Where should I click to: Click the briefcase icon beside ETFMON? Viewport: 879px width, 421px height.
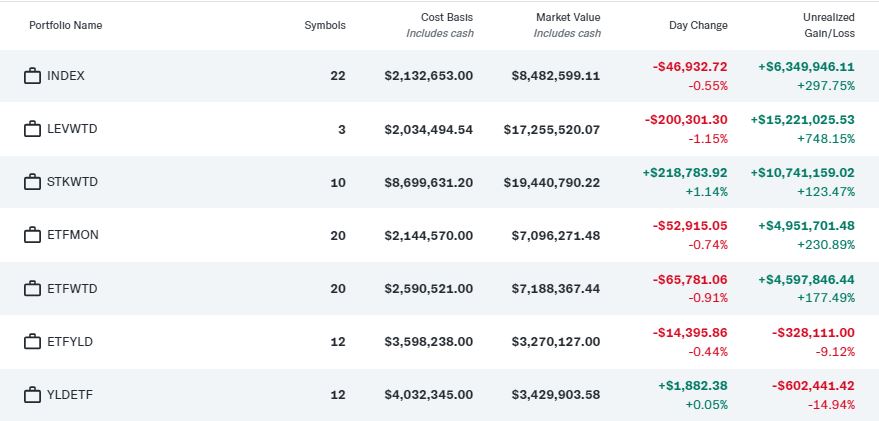tap(32, 235)
